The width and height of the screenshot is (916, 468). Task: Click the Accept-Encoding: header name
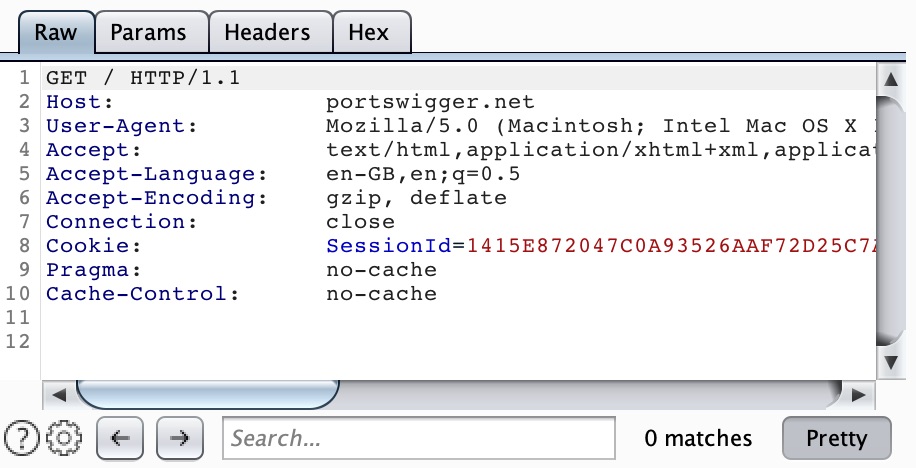[157, 198]
